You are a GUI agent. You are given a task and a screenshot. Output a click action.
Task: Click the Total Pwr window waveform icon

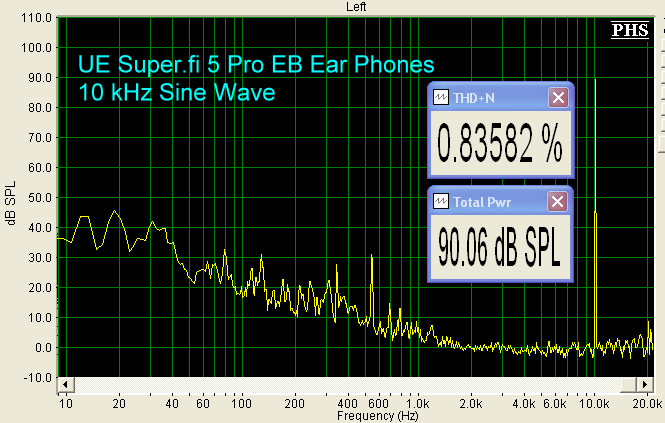point(440,201)
